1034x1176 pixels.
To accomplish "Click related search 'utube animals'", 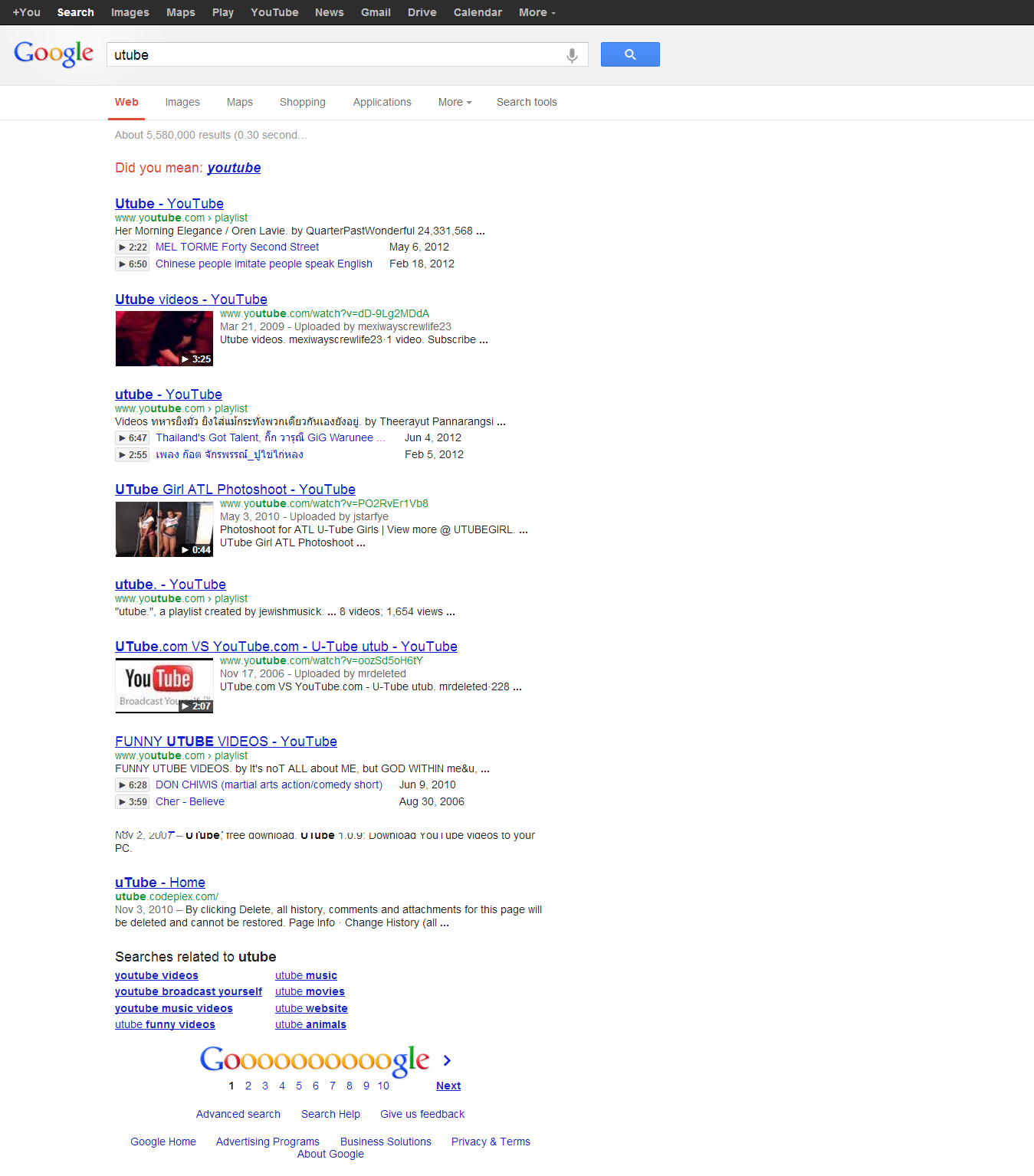I will click(x=310, y=1024).
